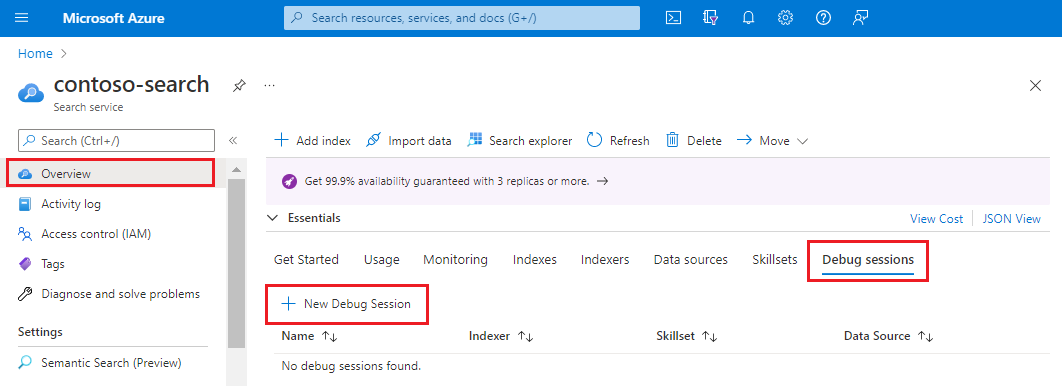The height and width of the screenshot is (386, 1062).
Task: Switch to the Skillsets tab
Action: [x=775, y=259]
